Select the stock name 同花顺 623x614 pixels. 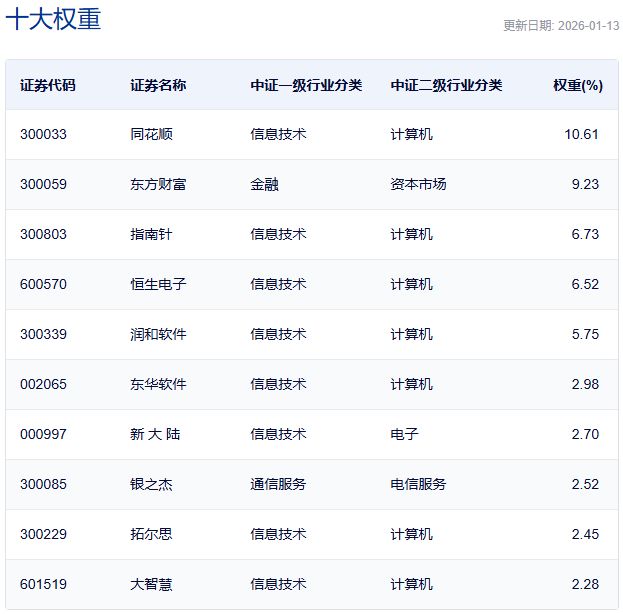151,134
